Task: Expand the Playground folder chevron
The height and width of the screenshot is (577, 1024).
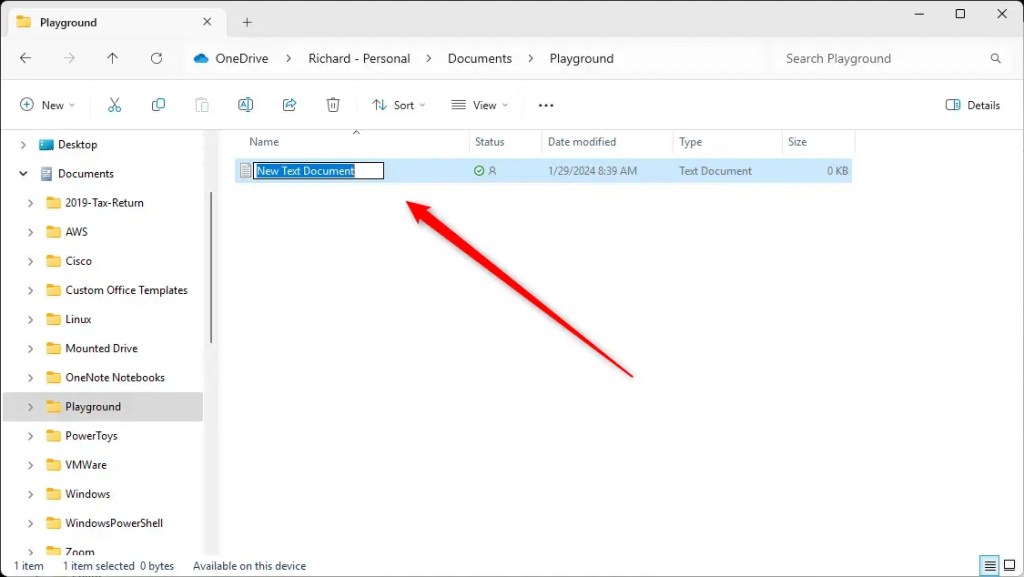Action: (30, 407)
